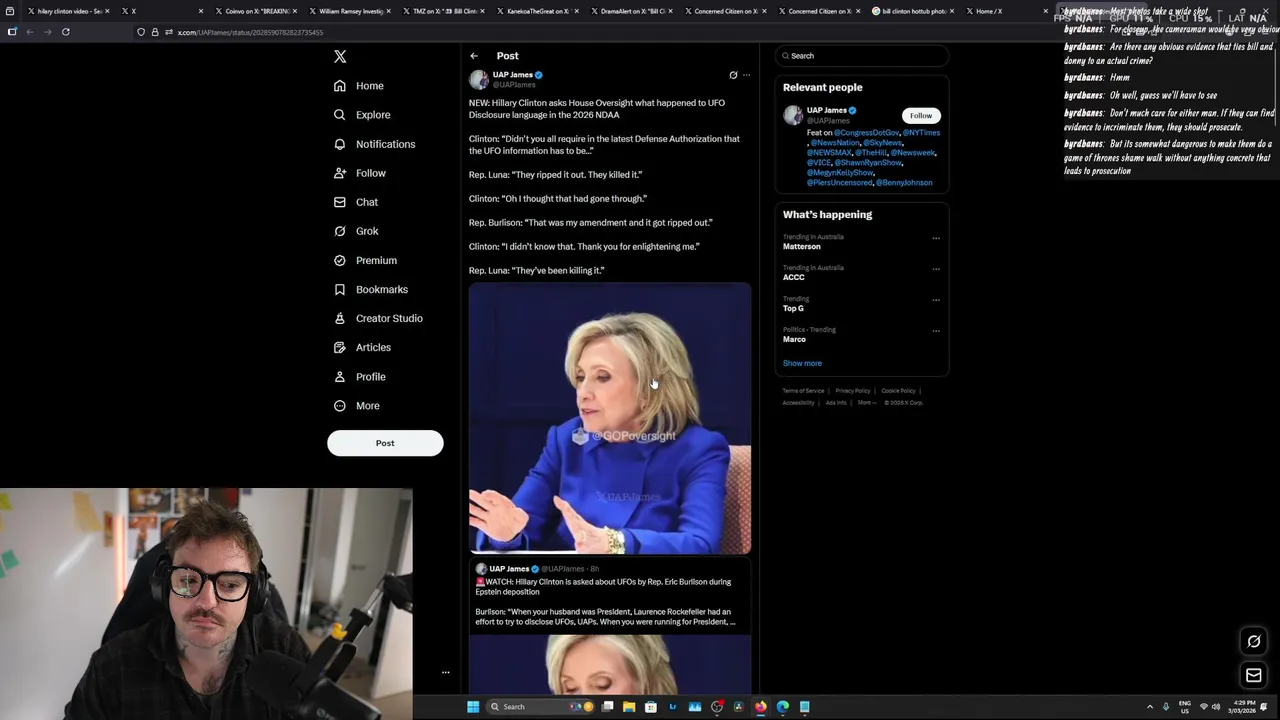The width and height of the screenshot is (1280, 720).
Task: Click the browser reload button
Action: point(66,32)
